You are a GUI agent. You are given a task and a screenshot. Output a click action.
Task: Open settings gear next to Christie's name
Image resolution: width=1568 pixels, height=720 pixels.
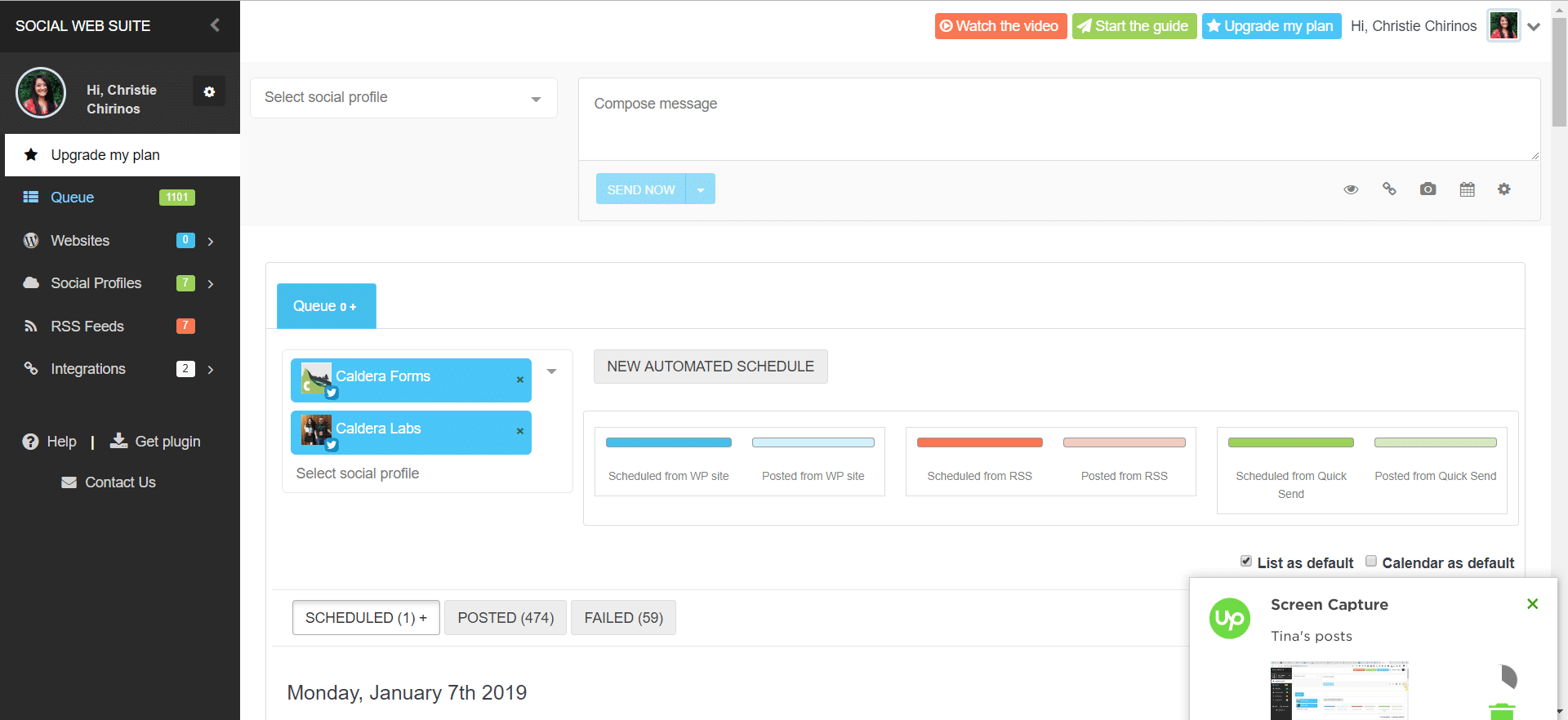[x=209, y=91]
